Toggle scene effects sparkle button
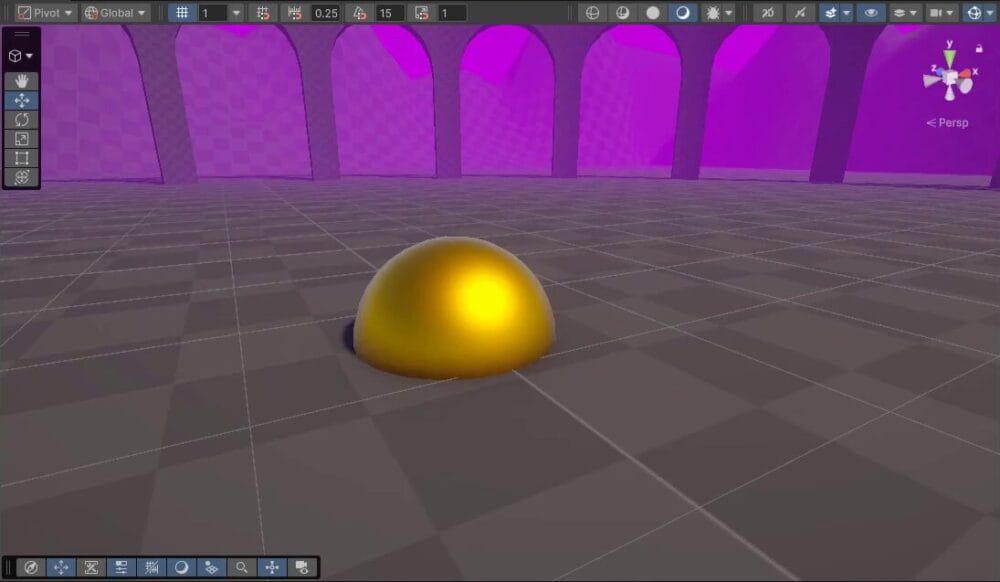This screenshot has width=1000, height=582. click(x=830, y=13)
